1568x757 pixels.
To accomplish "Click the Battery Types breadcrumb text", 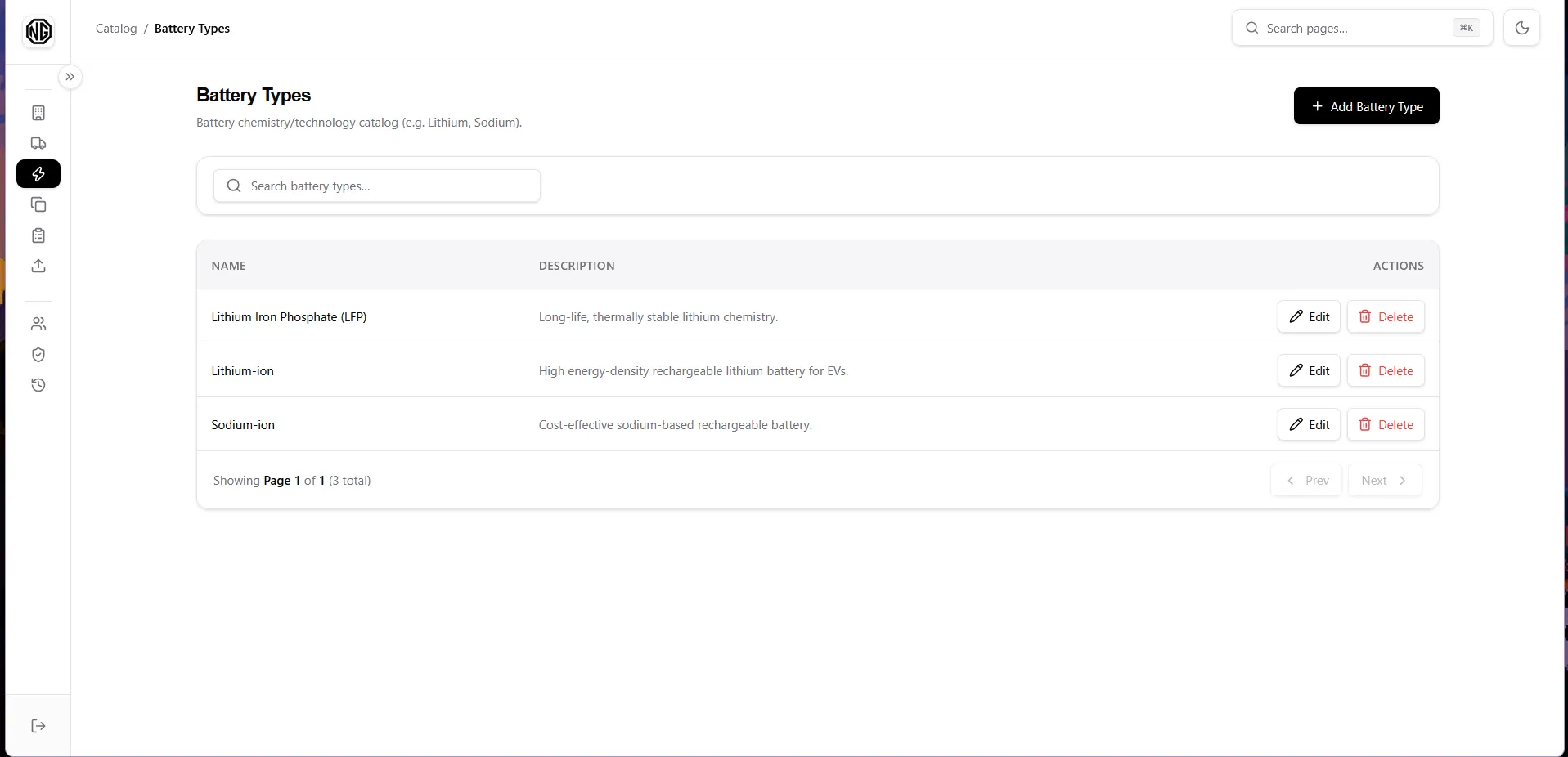I will coord(192,29).
